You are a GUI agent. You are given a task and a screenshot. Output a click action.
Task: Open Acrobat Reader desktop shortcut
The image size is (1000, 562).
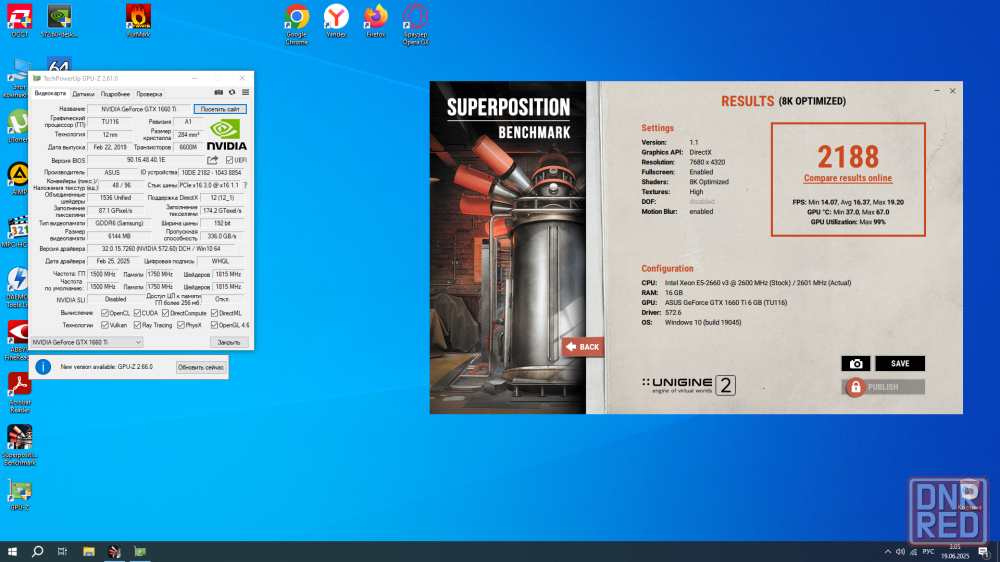tap(19, 393)
